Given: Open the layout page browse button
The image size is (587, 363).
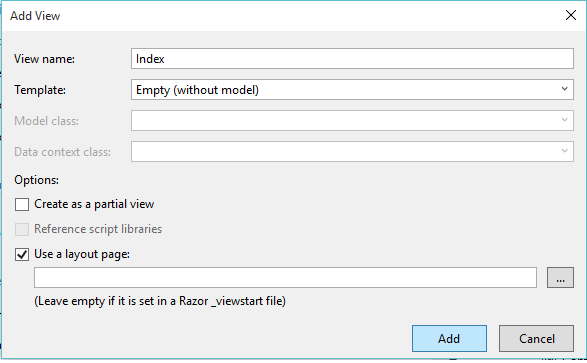Looking at the screenshot, I should [560, 277].
